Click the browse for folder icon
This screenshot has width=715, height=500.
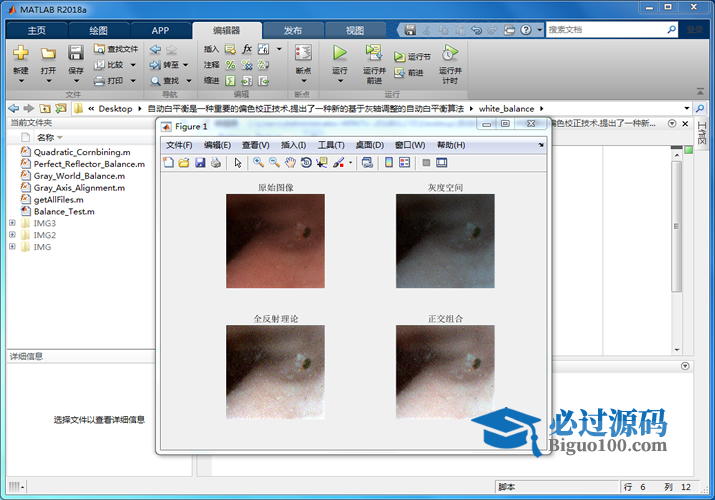pos(60,108)
